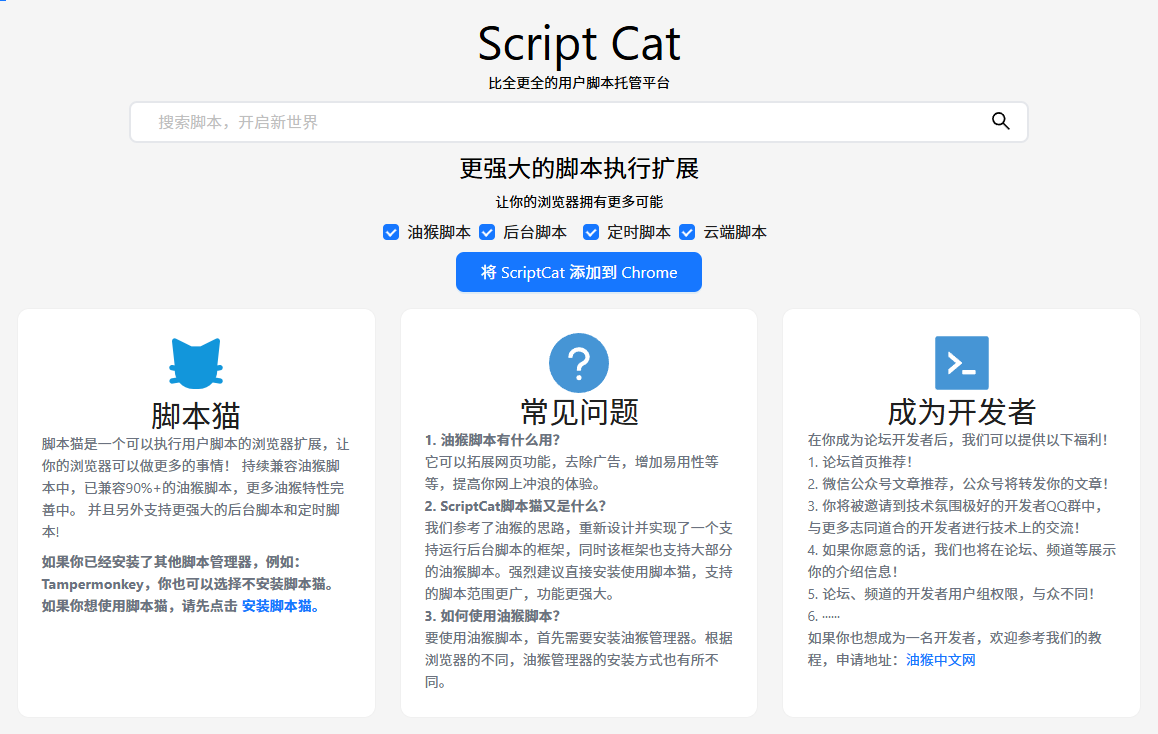The height and width of the screenshot is (734, 1158).
Task: Click the line 在你成为论坛开发者后 intro
Action: [x=958, y=440]
